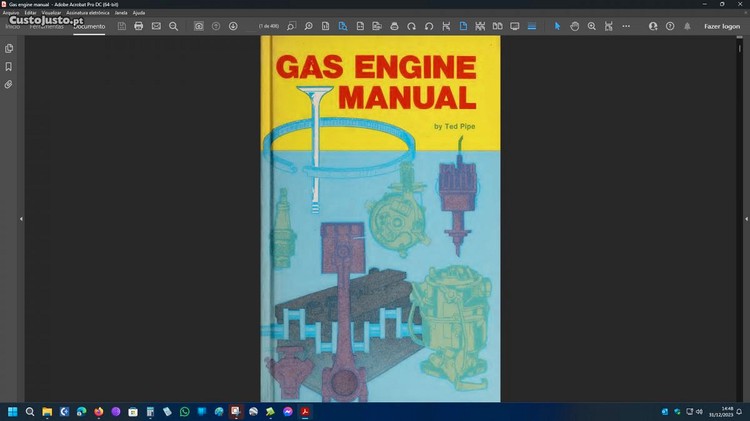This screenshot has height=421, width=750.
Task: Open the Editar menu
Action: coord(31,12)
